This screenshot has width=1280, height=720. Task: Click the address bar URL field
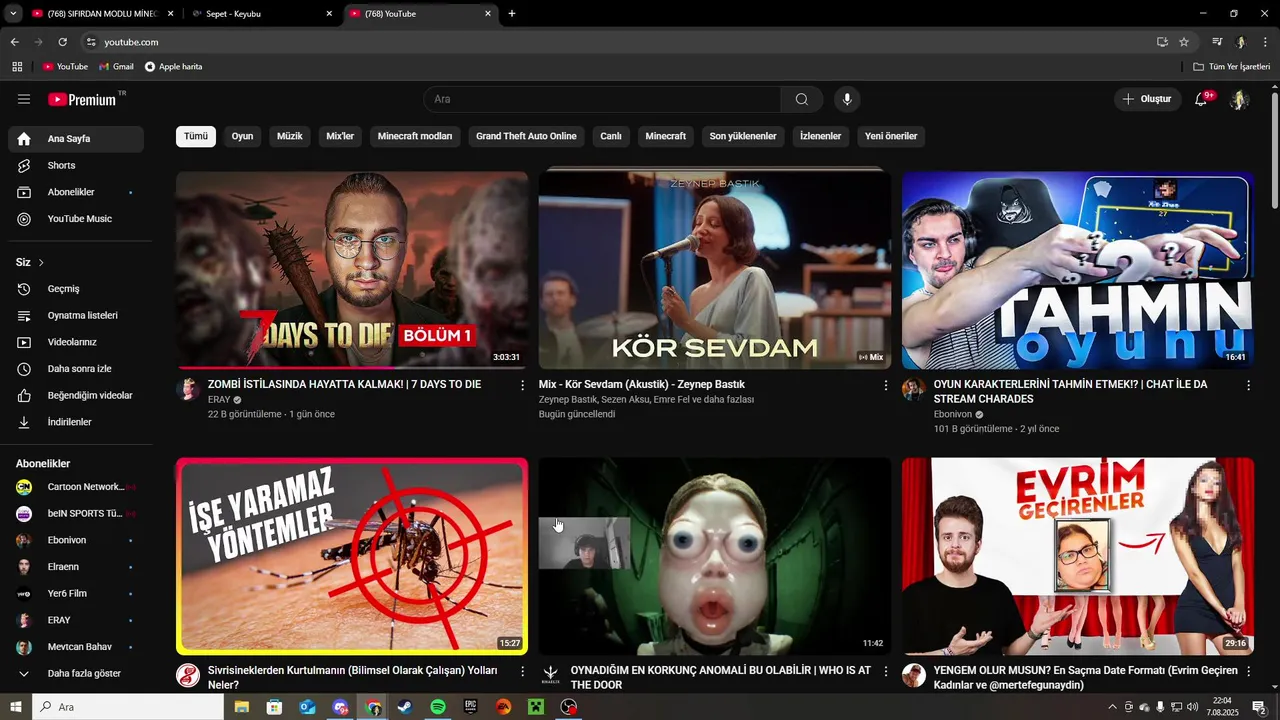[x=620, y=42]
